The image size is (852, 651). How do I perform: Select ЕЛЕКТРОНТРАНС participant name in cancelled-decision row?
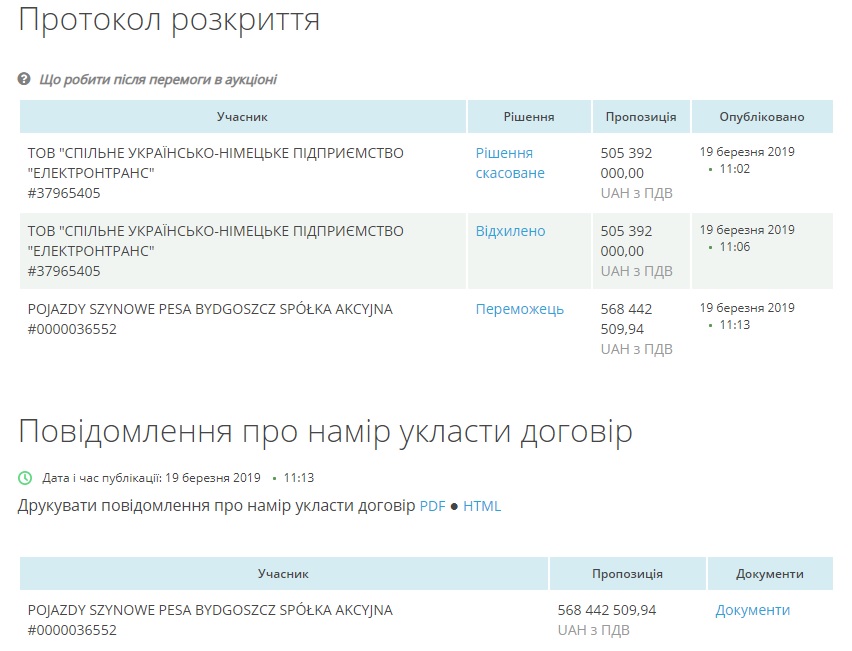pos(216,163)
